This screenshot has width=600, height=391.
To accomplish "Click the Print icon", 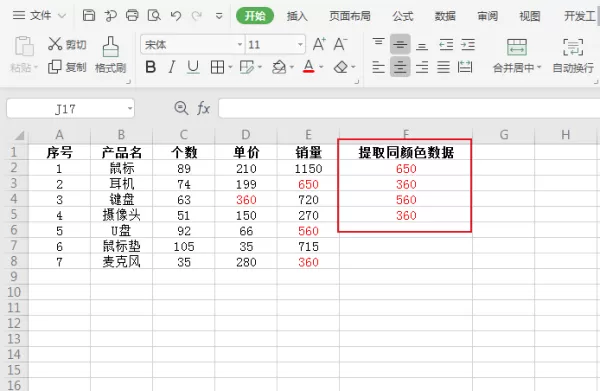I will (132, 15).
